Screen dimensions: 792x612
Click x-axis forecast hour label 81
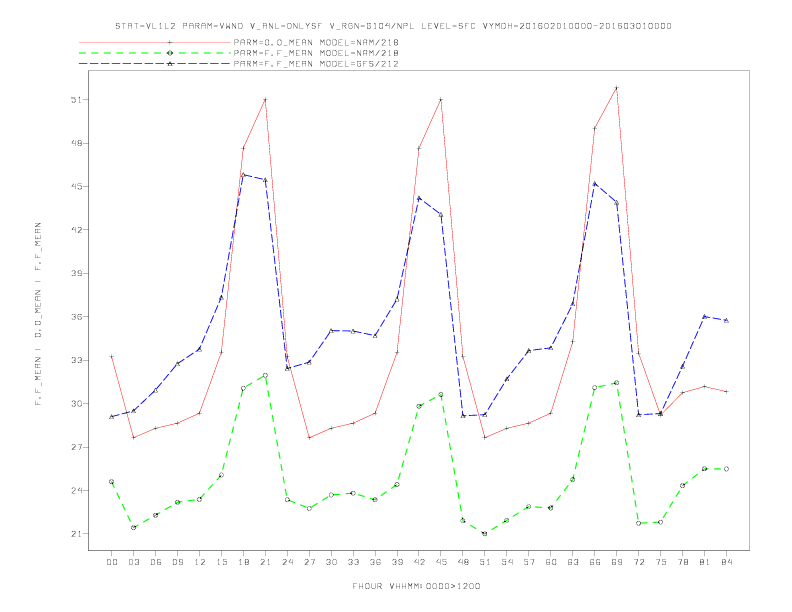pos(705,562)
